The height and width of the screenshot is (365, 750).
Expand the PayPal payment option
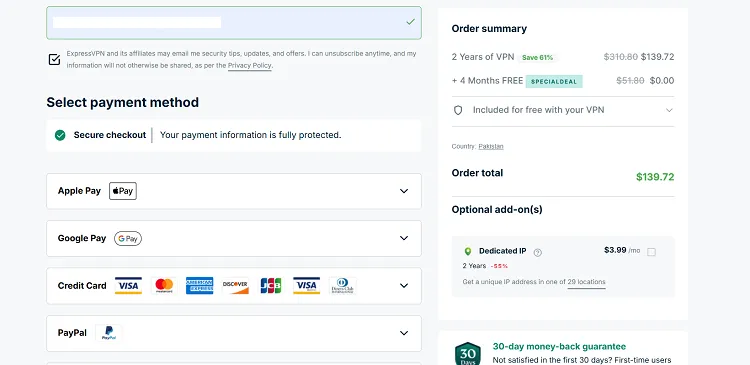[234, 333]
